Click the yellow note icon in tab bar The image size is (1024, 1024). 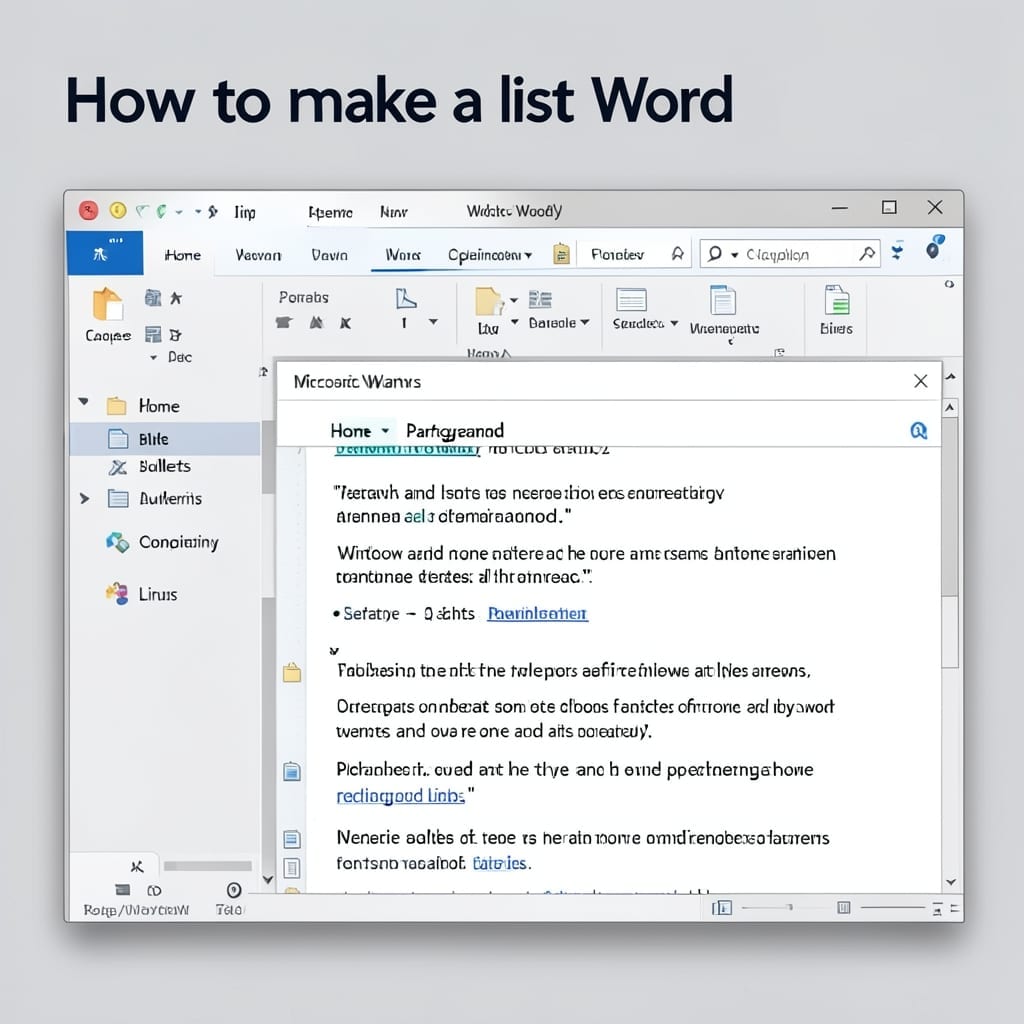point(561,254)
